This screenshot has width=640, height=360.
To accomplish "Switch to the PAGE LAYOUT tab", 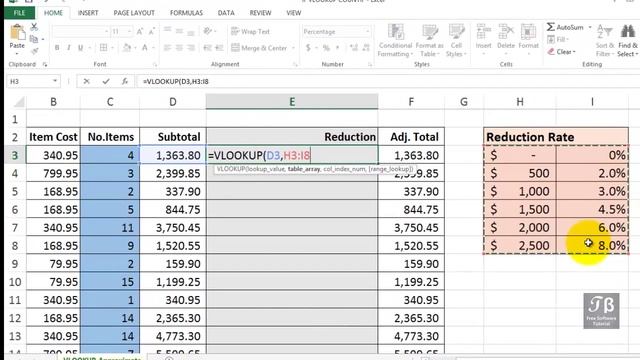I will tap(134, 13).
